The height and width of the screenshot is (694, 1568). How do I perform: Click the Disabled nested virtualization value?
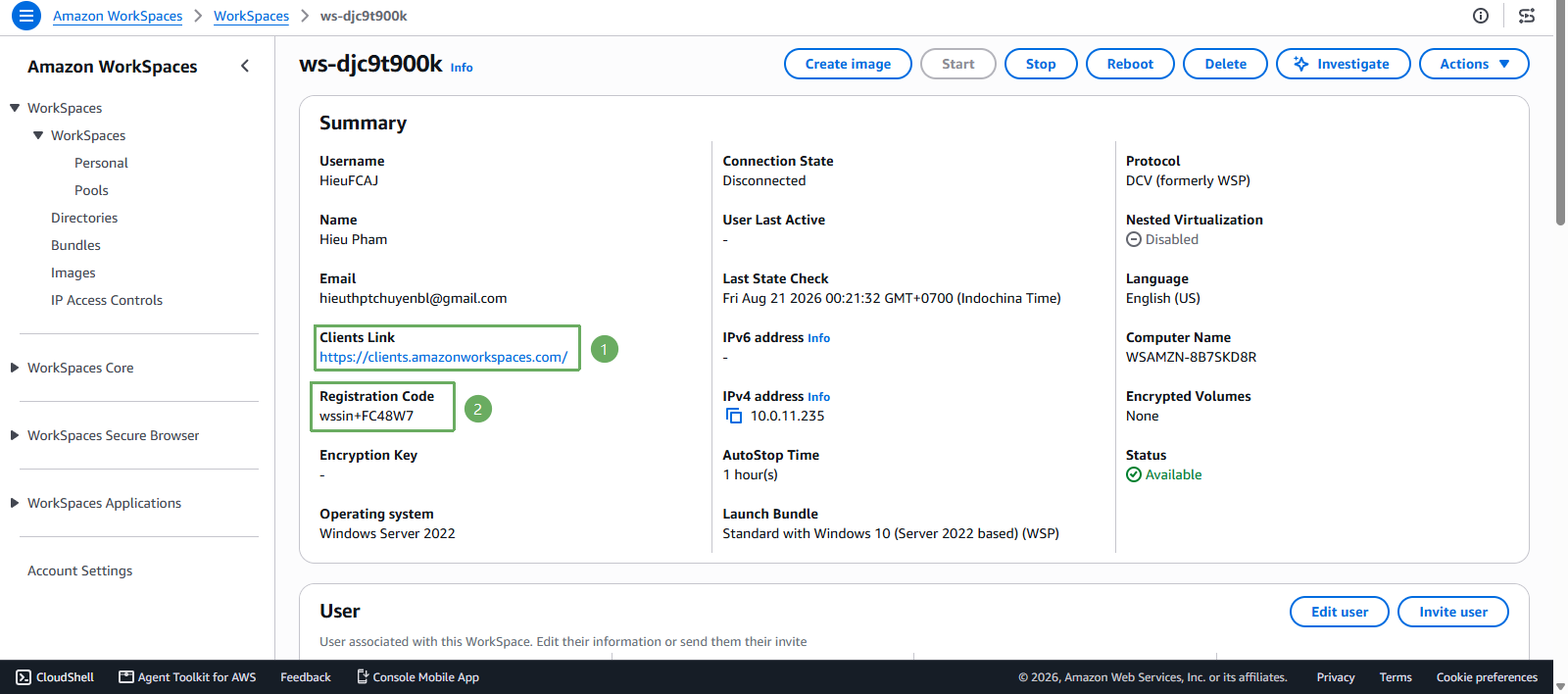coord(1171,239)
